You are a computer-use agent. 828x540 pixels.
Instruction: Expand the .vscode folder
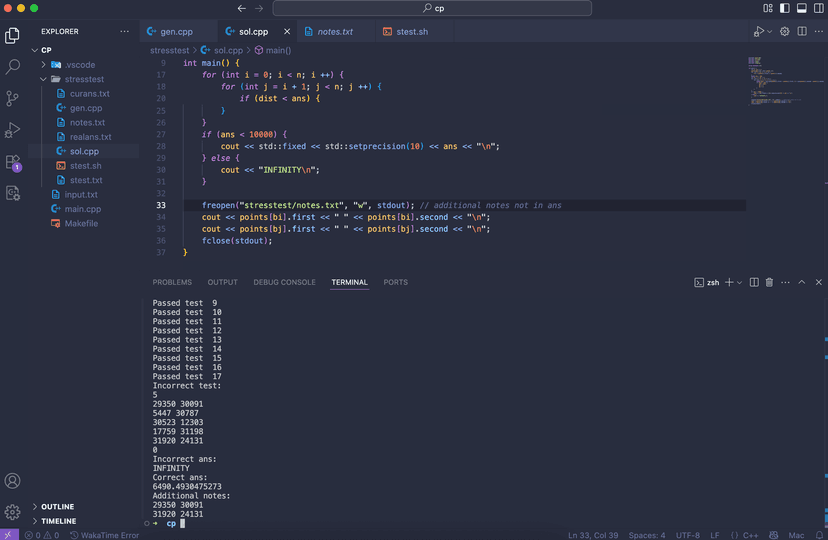pyautogui.click(x=80, y=65)
